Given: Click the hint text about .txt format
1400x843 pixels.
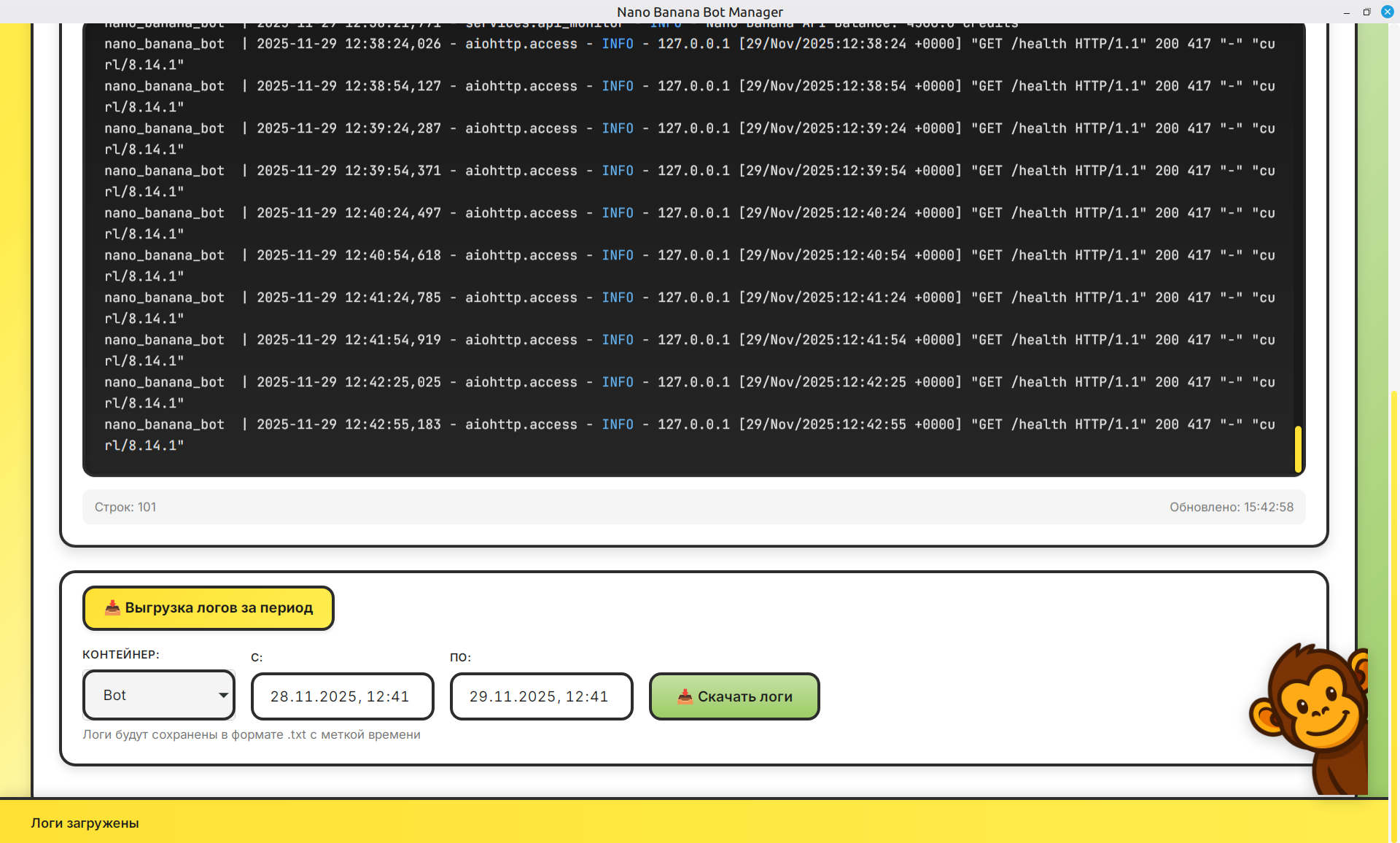Looking at the screenshot, I should 252,734.
